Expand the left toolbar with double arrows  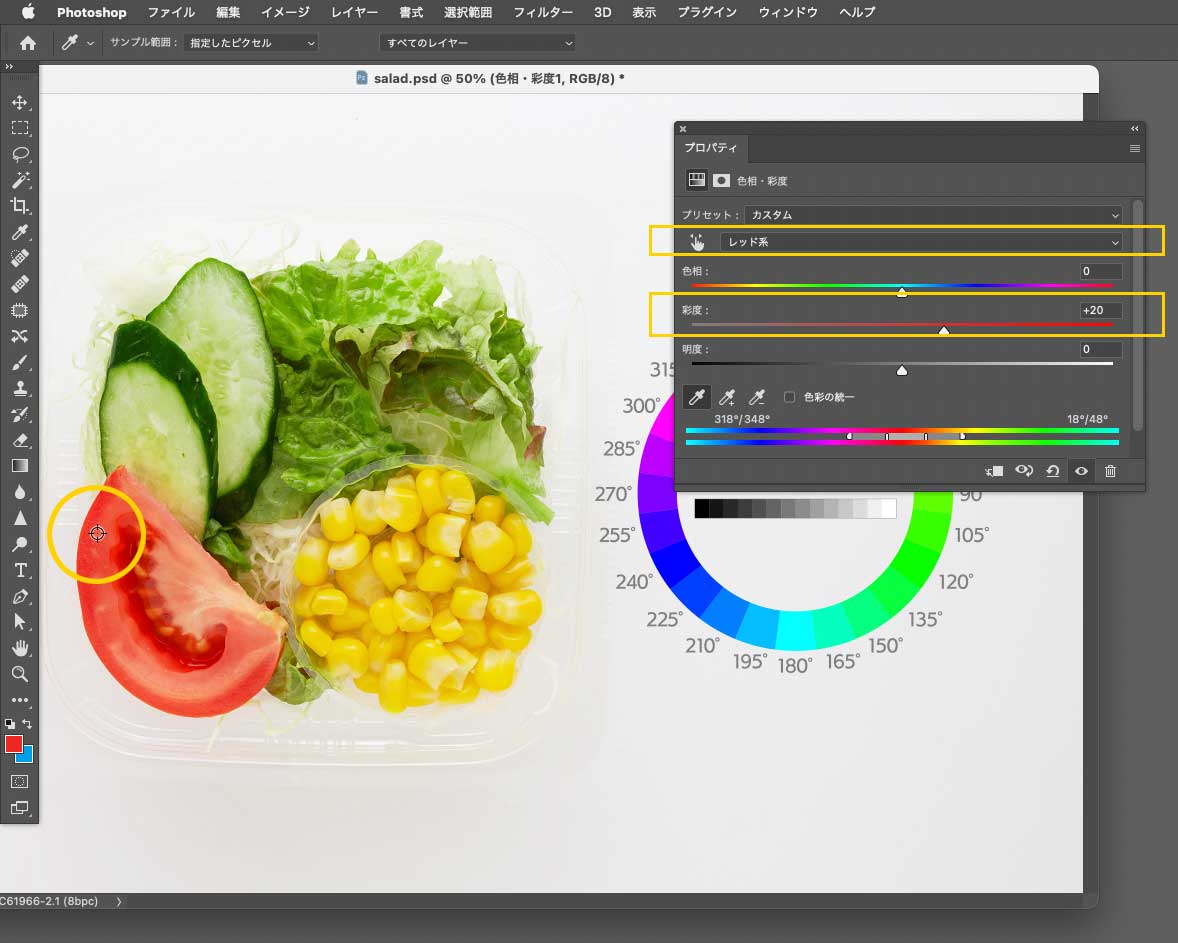point(9,67)
